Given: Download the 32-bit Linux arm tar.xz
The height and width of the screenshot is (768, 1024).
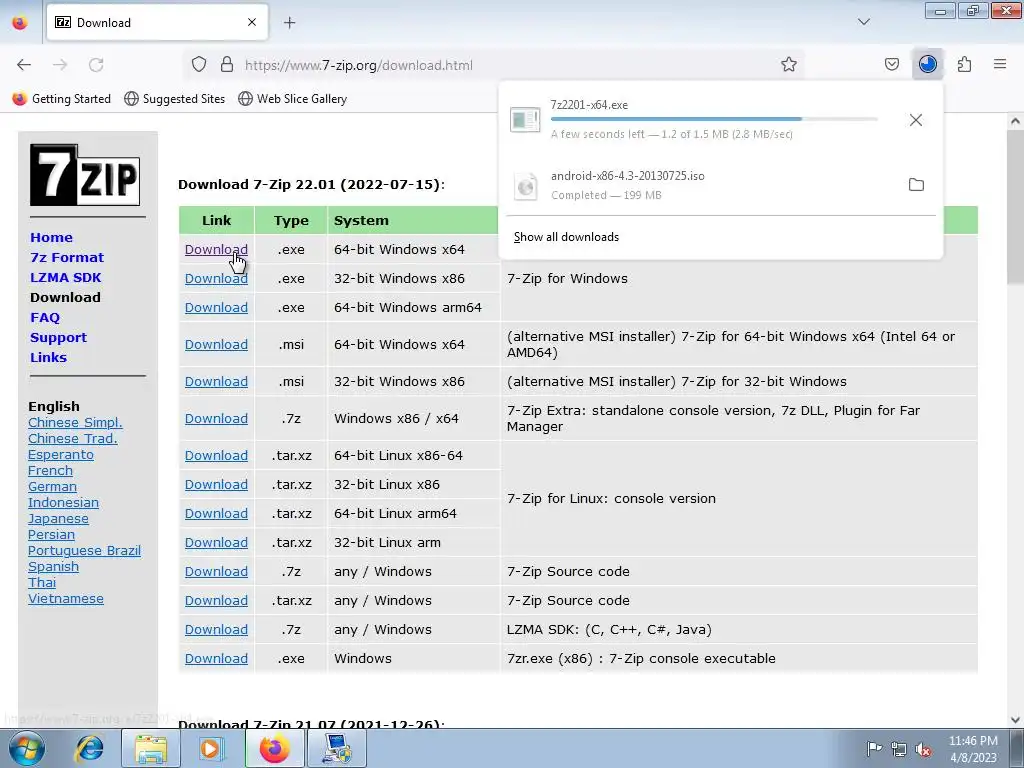Looking at the screenshot, I should 216,543.
